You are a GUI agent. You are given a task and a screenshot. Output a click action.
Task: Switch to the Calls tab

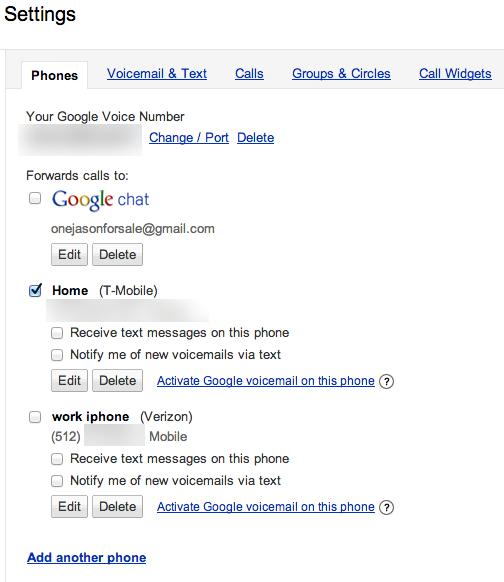[249, 73]
